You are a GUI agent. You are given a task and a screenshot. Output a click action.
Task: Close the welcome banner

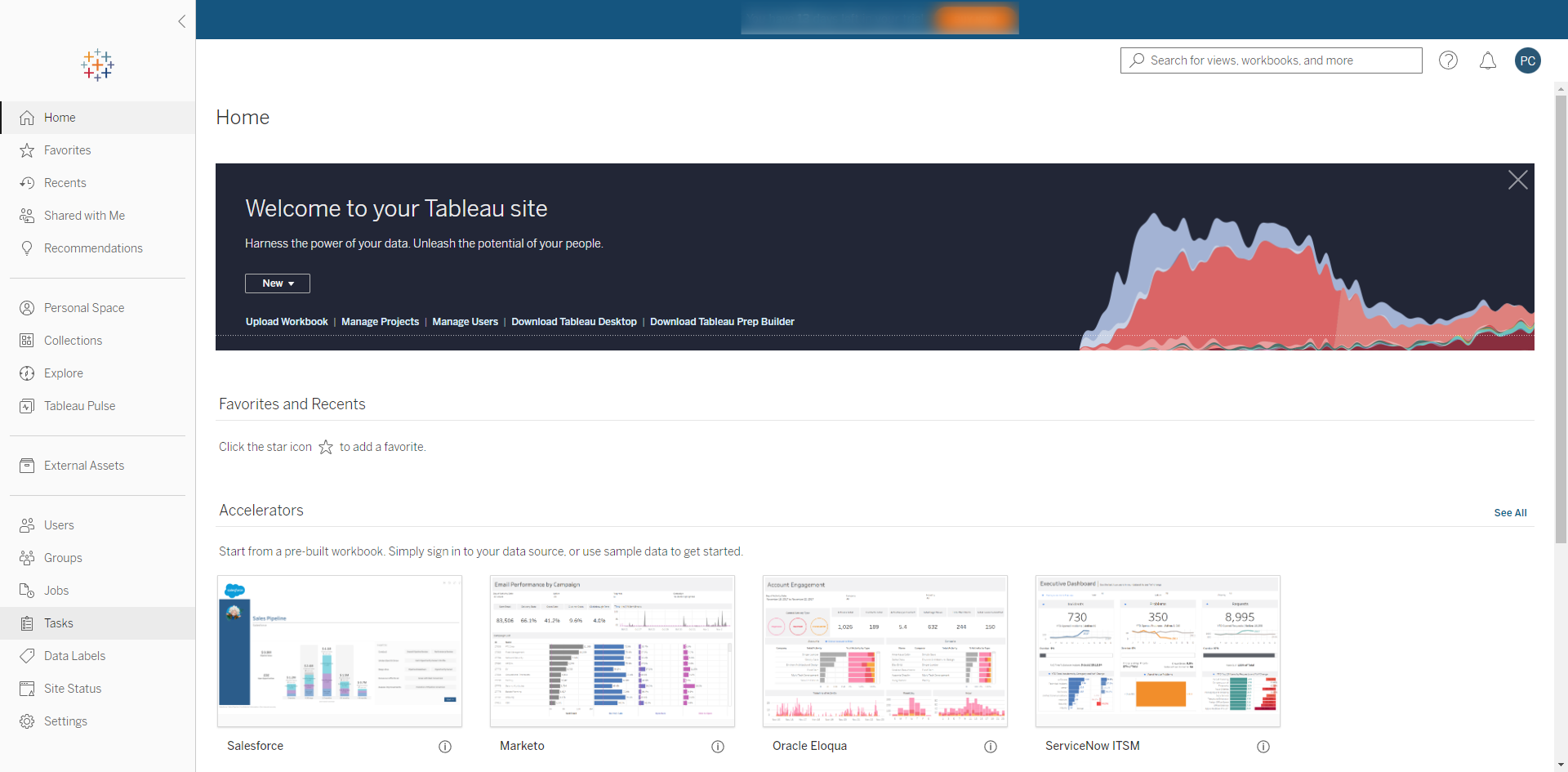pyautogui.click(x=1517, y=180)
